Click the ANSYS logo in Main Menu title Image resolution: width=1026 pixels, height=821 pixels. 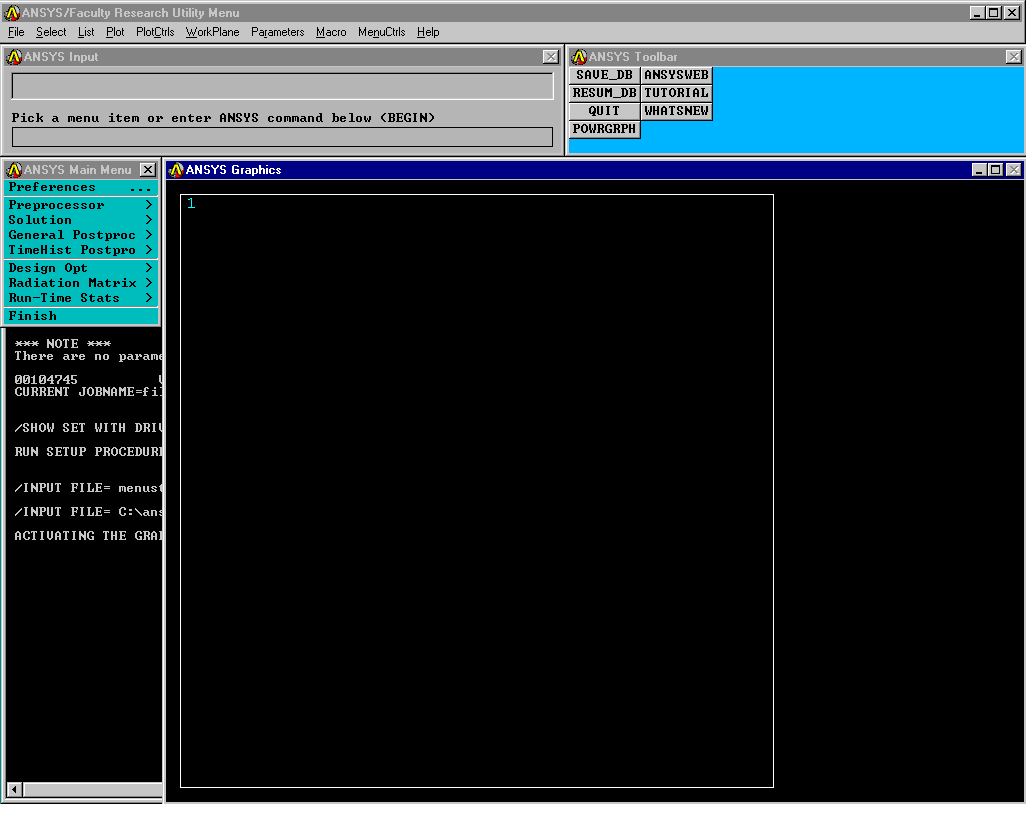click(14, 170)
